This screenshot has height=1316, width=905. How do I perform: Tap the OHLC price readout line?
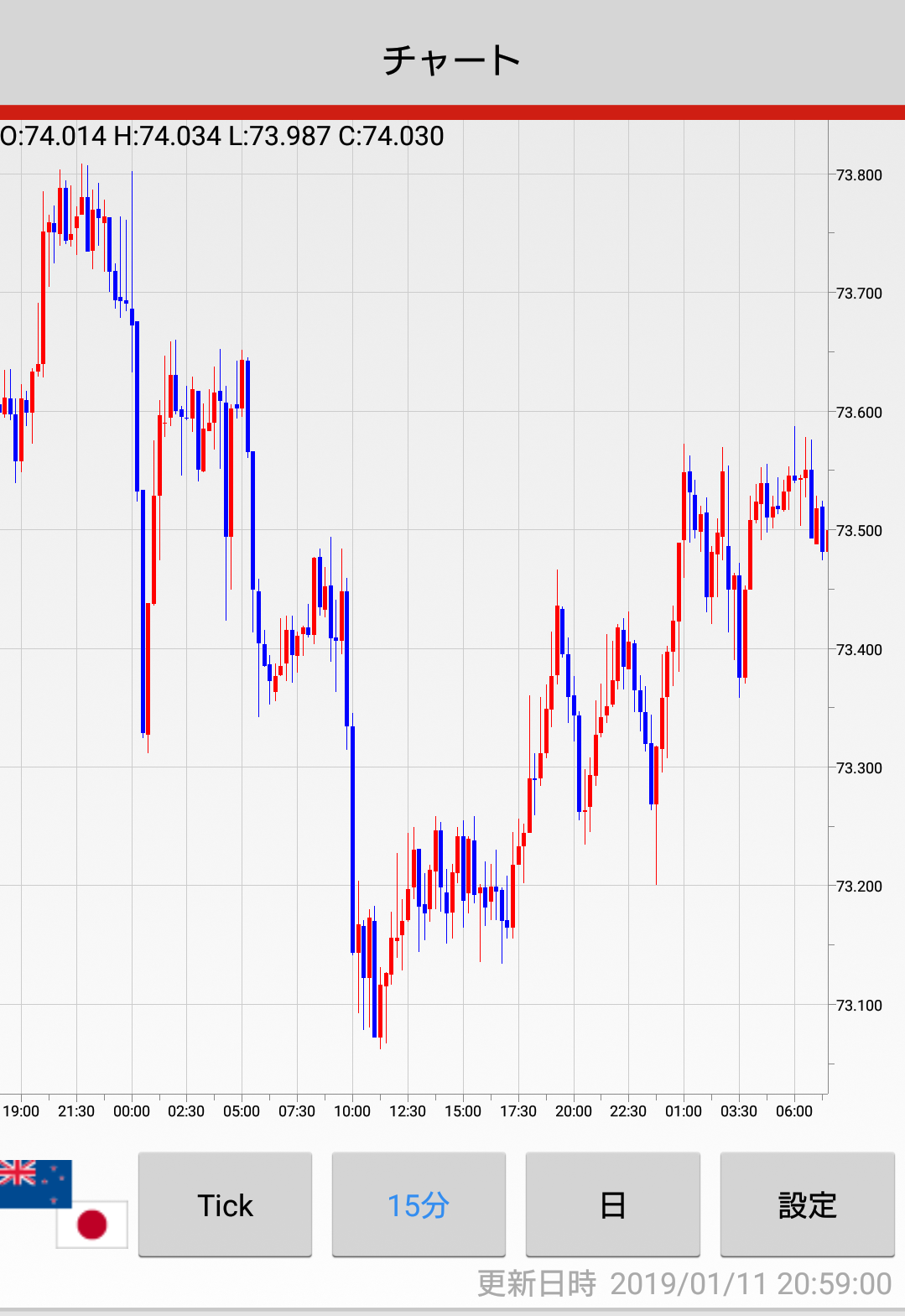222,136
